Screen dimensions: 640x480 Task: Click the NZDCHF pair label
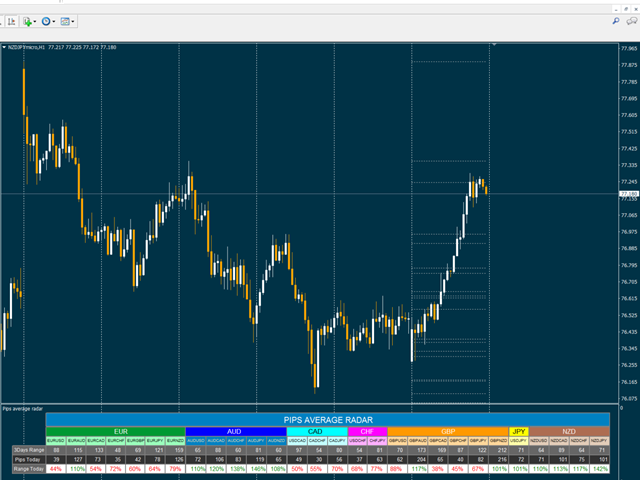pos(579,441)
